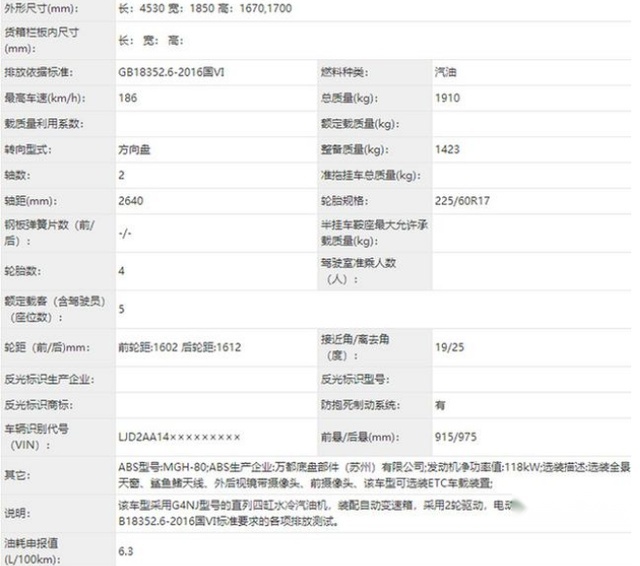
Task: Select the label 说明:
Action: pyautogui.click(x=17, y=513)
